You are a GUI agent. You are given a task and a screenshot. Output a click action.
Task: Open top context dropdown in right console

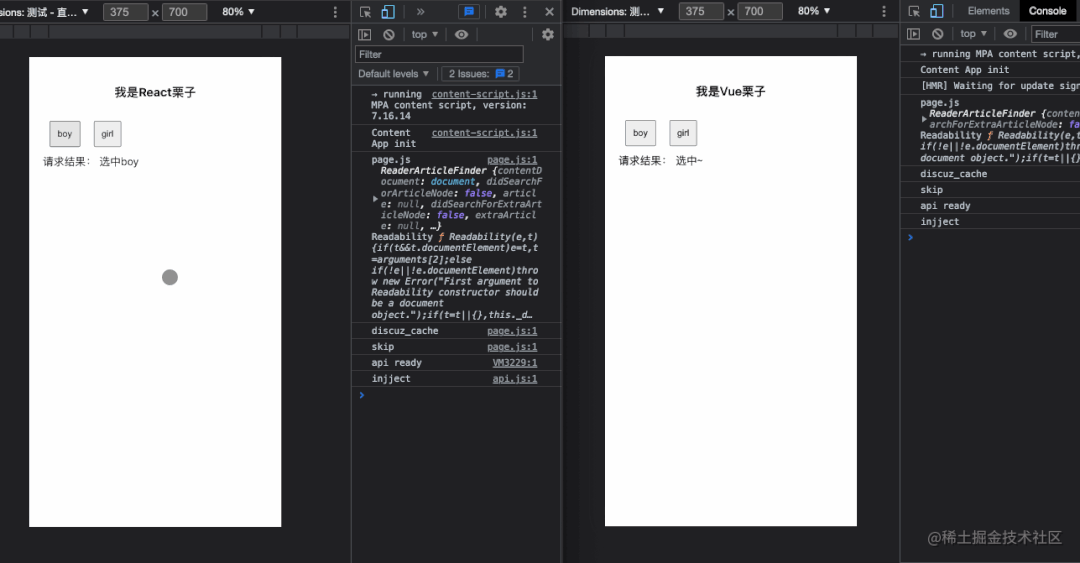[973, 34]
